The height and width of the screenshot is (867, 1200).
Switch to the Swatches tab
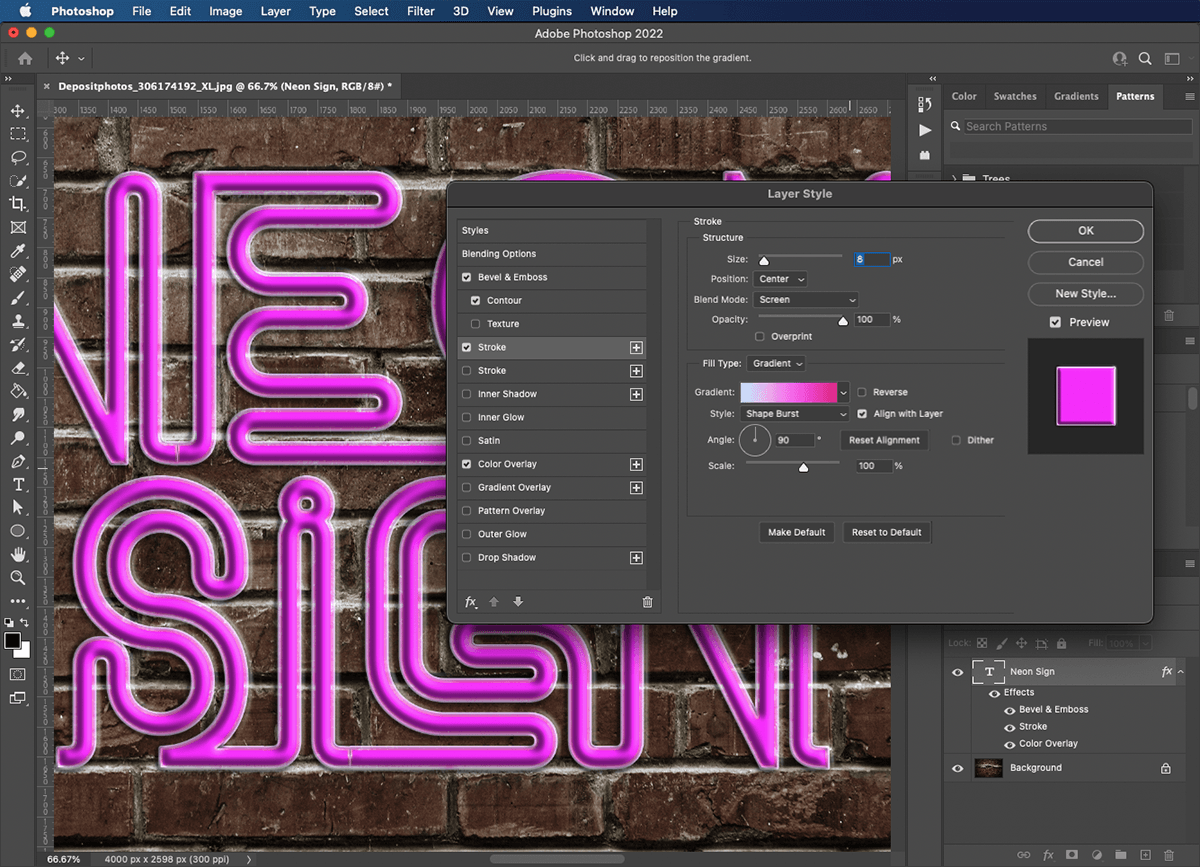pyautogui.click(x=1014, y=96)
